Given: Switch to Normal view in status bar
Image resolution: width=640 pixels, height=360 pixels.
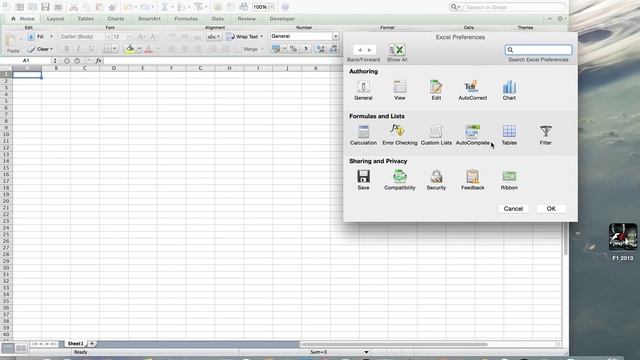Looking at the screenshot, I should (8, 348).
